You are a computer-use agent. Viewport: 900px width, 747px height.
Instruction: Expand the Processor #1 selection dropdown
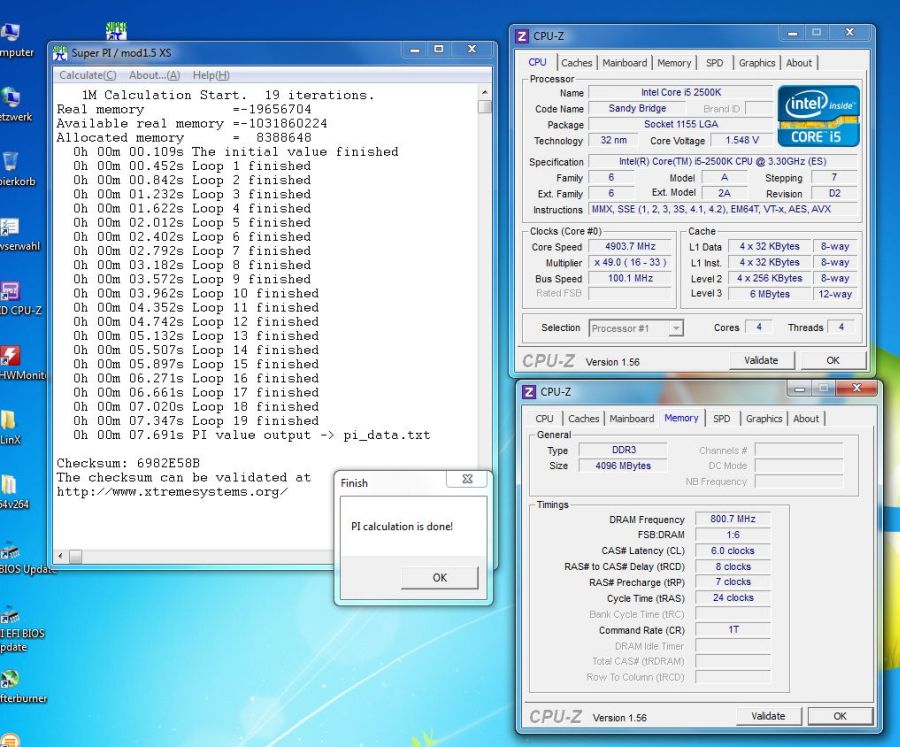tap(676, 328)
